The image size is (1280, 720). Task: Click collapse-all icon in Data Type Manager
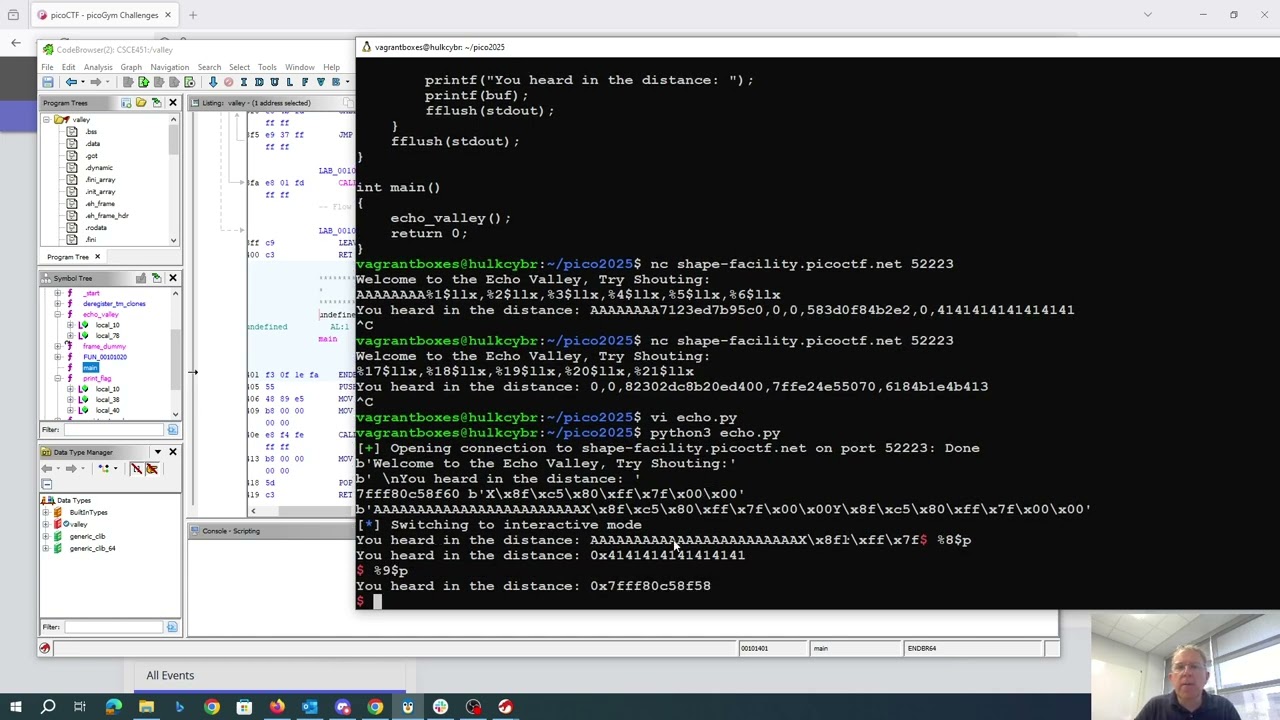click(x=46, y=484)
